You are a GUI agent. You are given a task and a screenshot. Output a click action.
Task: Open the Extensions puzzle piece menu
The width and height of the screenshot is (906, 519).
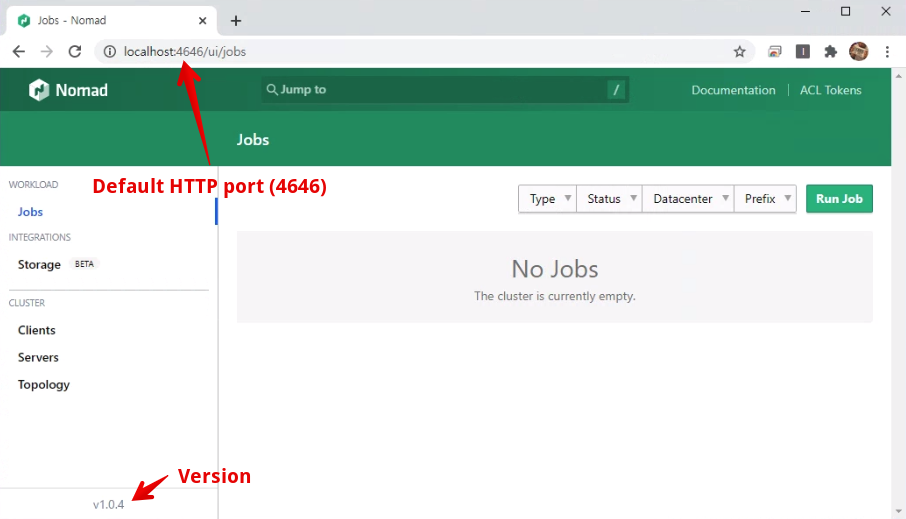[830, 51]
